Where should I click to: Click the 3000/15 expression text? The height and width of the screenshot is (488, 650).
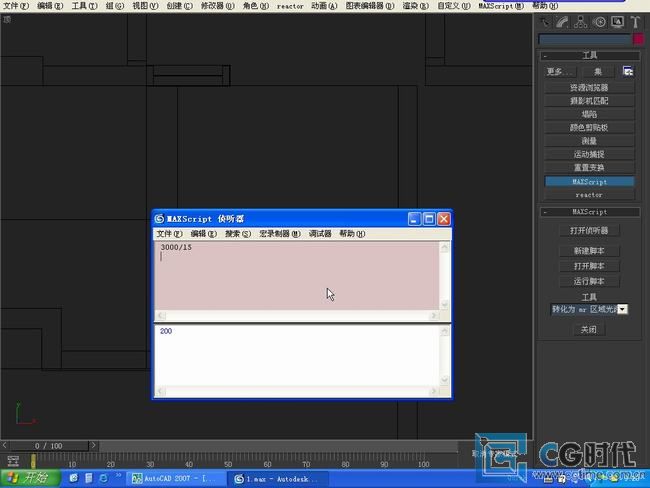click(176, 247)
